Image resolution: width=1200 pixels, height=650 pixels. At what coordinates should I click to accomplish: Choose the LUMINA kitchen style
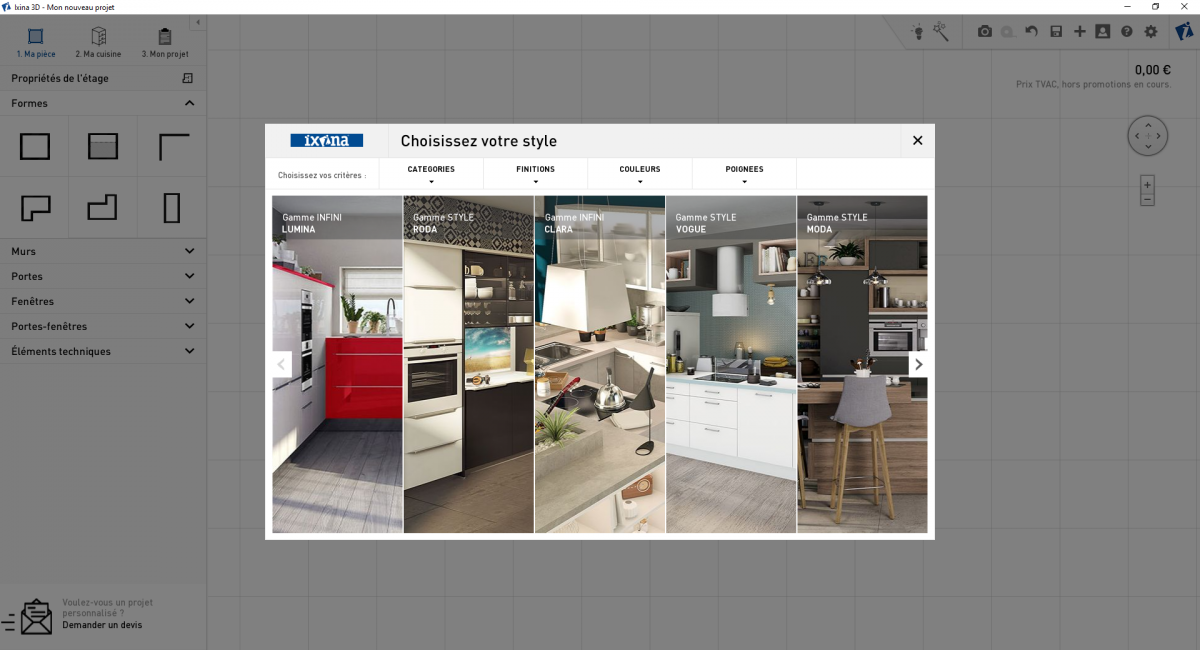click(337, 364)
